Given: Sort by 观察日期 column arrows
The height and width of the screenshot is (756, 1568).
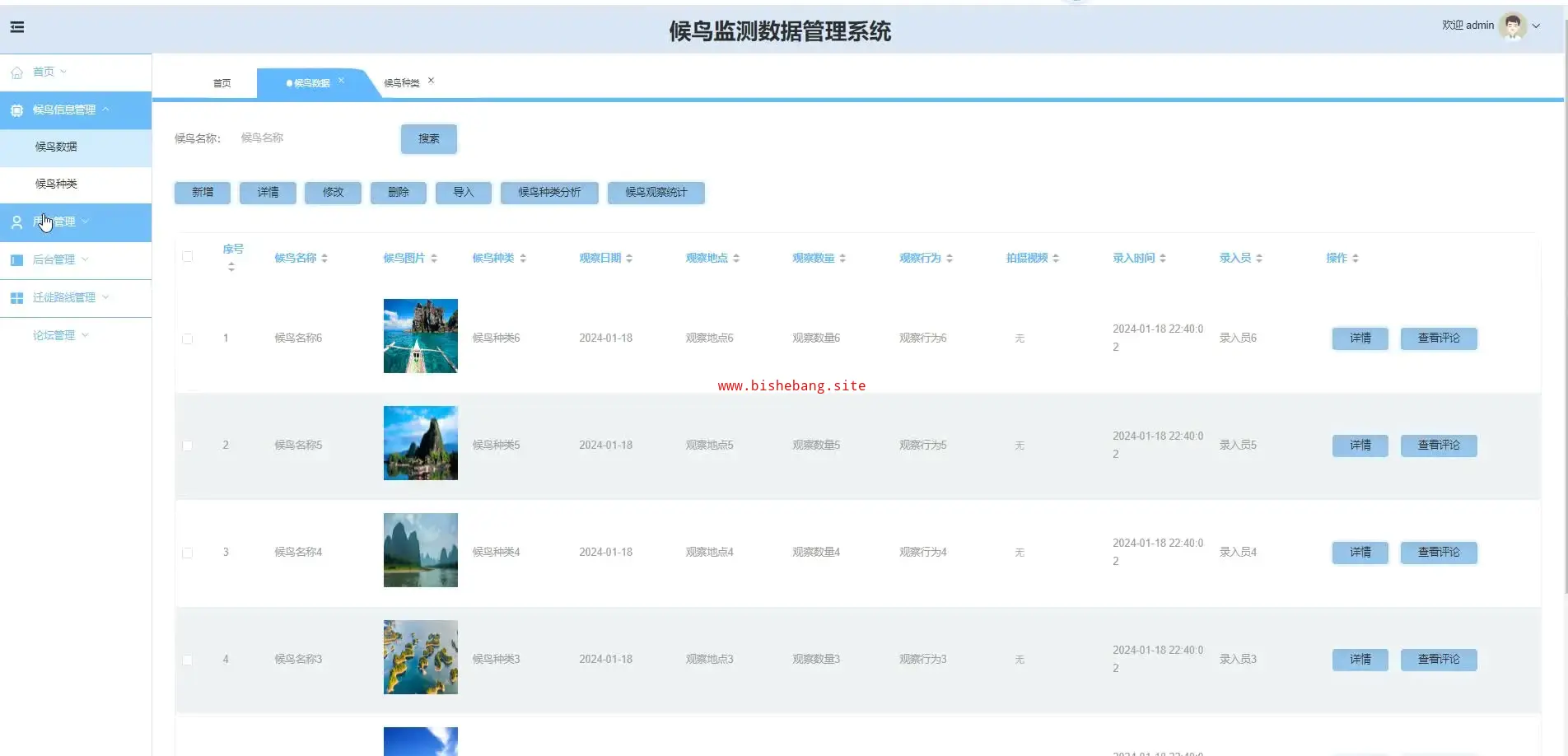Looking at the screenshot, I should pos(629,259).
